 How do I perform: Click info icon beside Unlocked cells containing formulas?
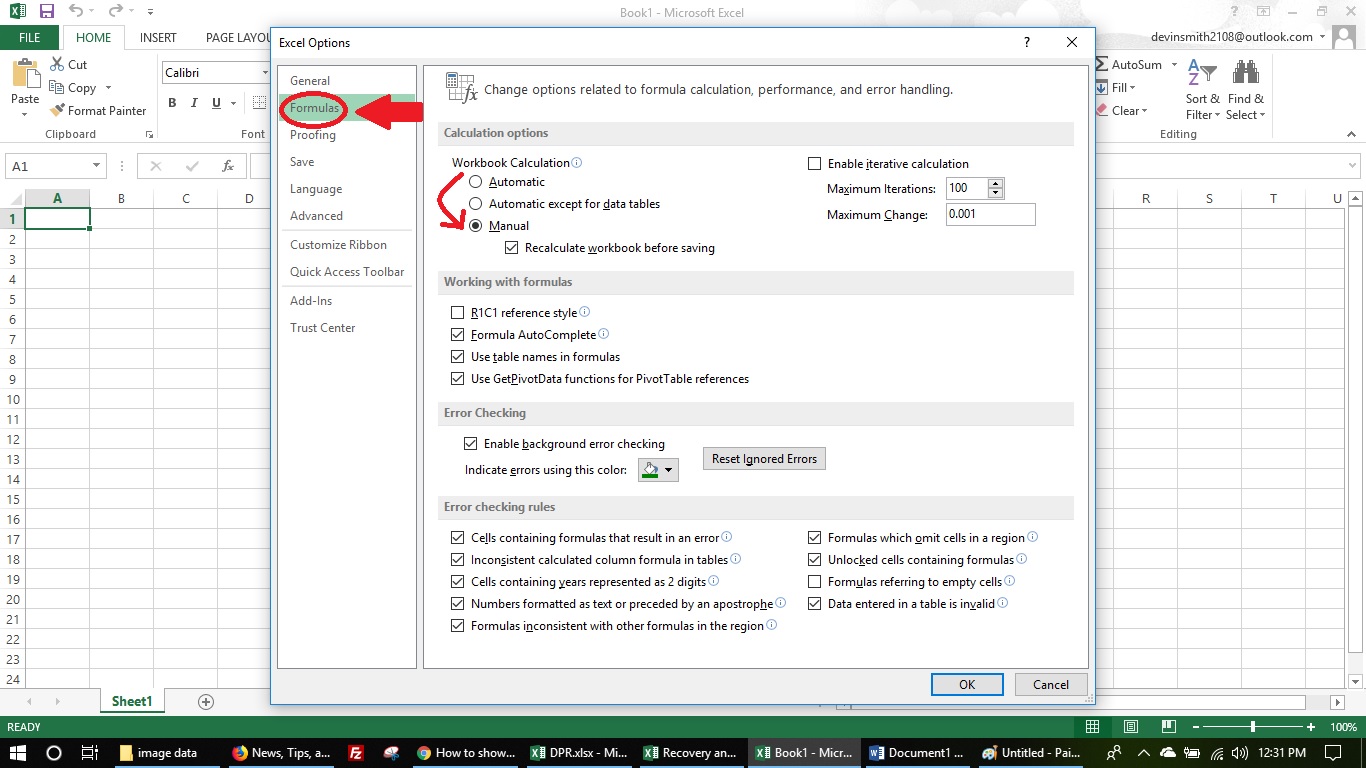coord(1022,559)
